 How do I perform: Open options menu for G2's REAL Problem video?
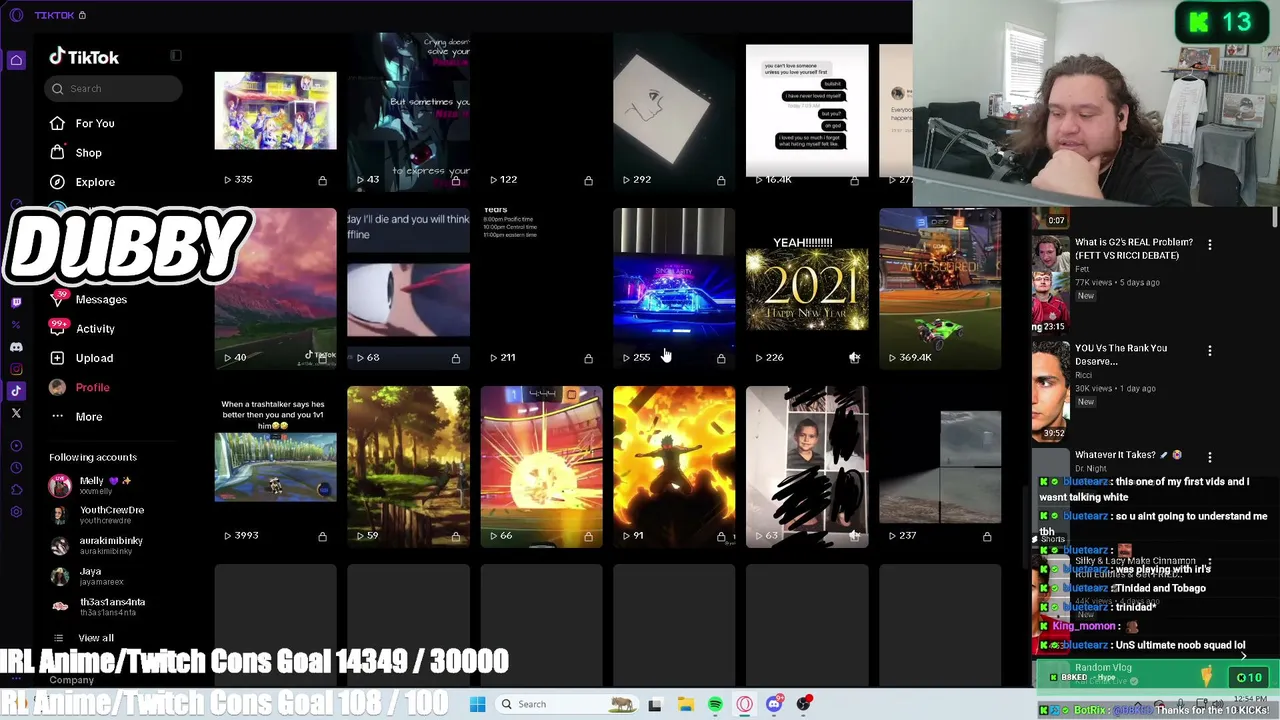pyautogui.click(x=1210, y=245)
